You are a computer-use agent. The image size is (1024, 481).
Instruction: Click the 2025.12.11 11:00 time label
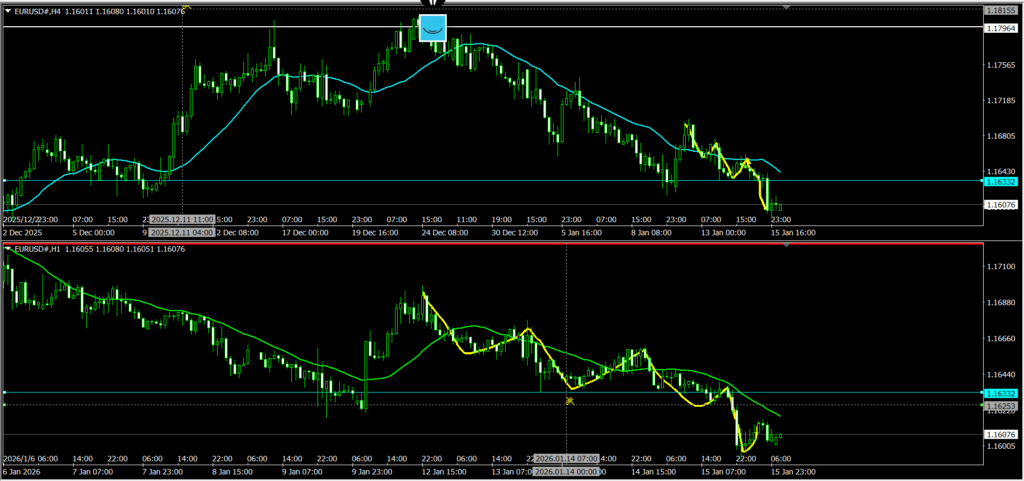click(182, 219)
